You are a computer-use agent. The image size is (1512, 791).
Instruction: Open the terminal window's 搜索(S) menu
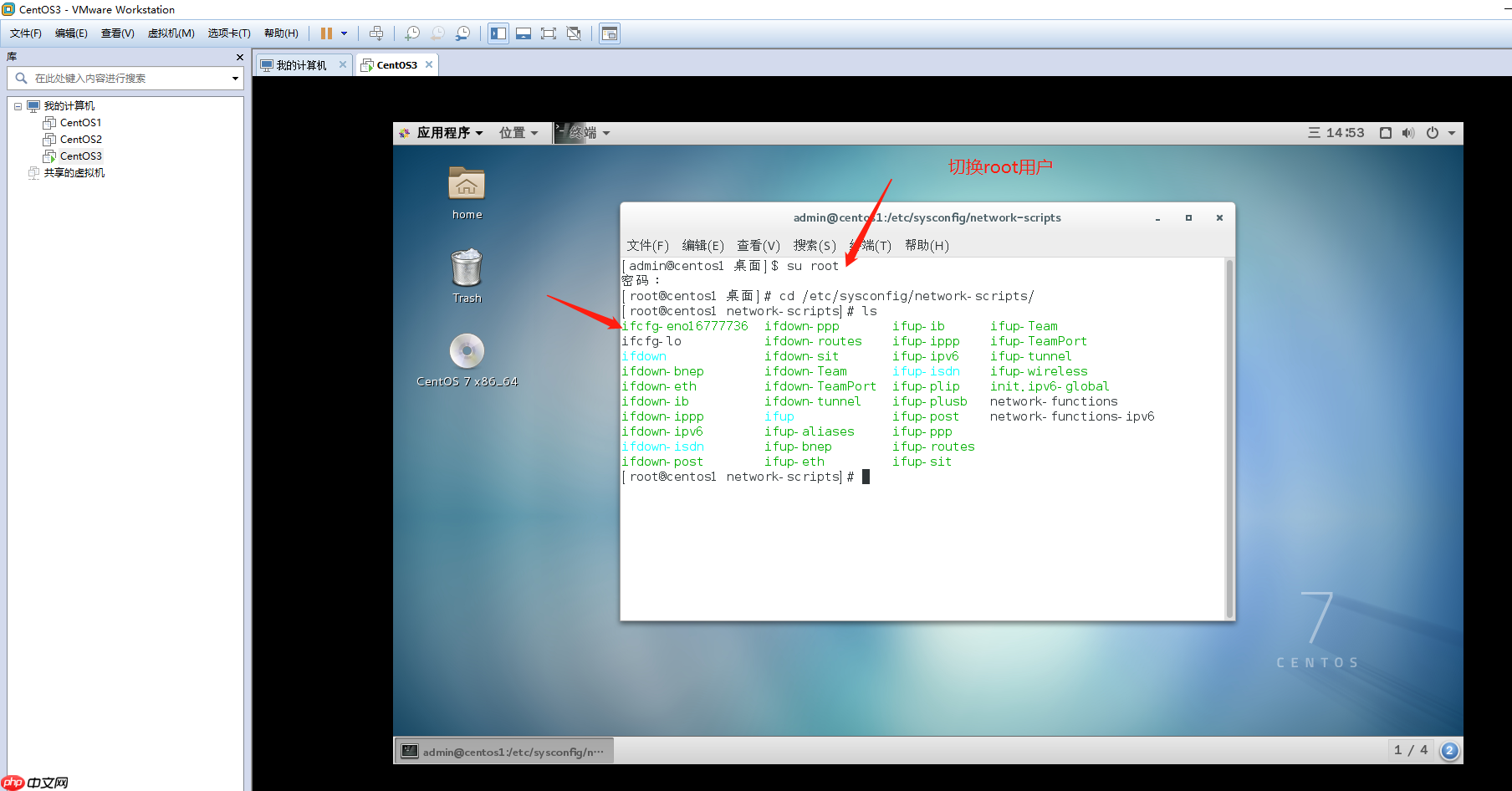pyautogui.click(x=815, y=245)
